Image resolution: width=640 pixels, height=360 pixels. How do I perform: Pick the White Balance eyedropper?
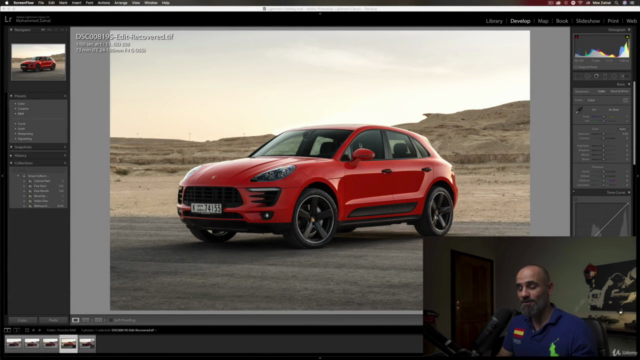point(579,111)
